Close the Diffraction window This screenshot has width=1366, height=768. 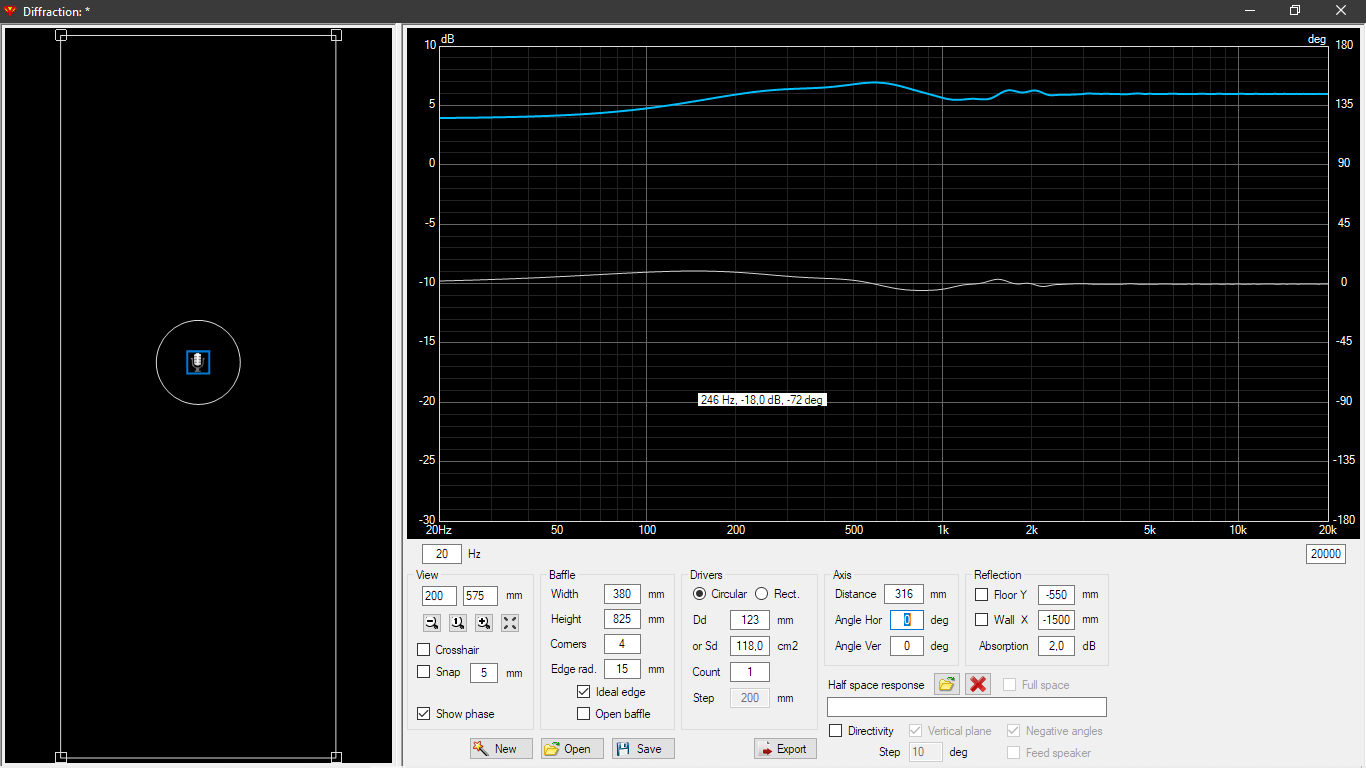[x=1341, y=10]
